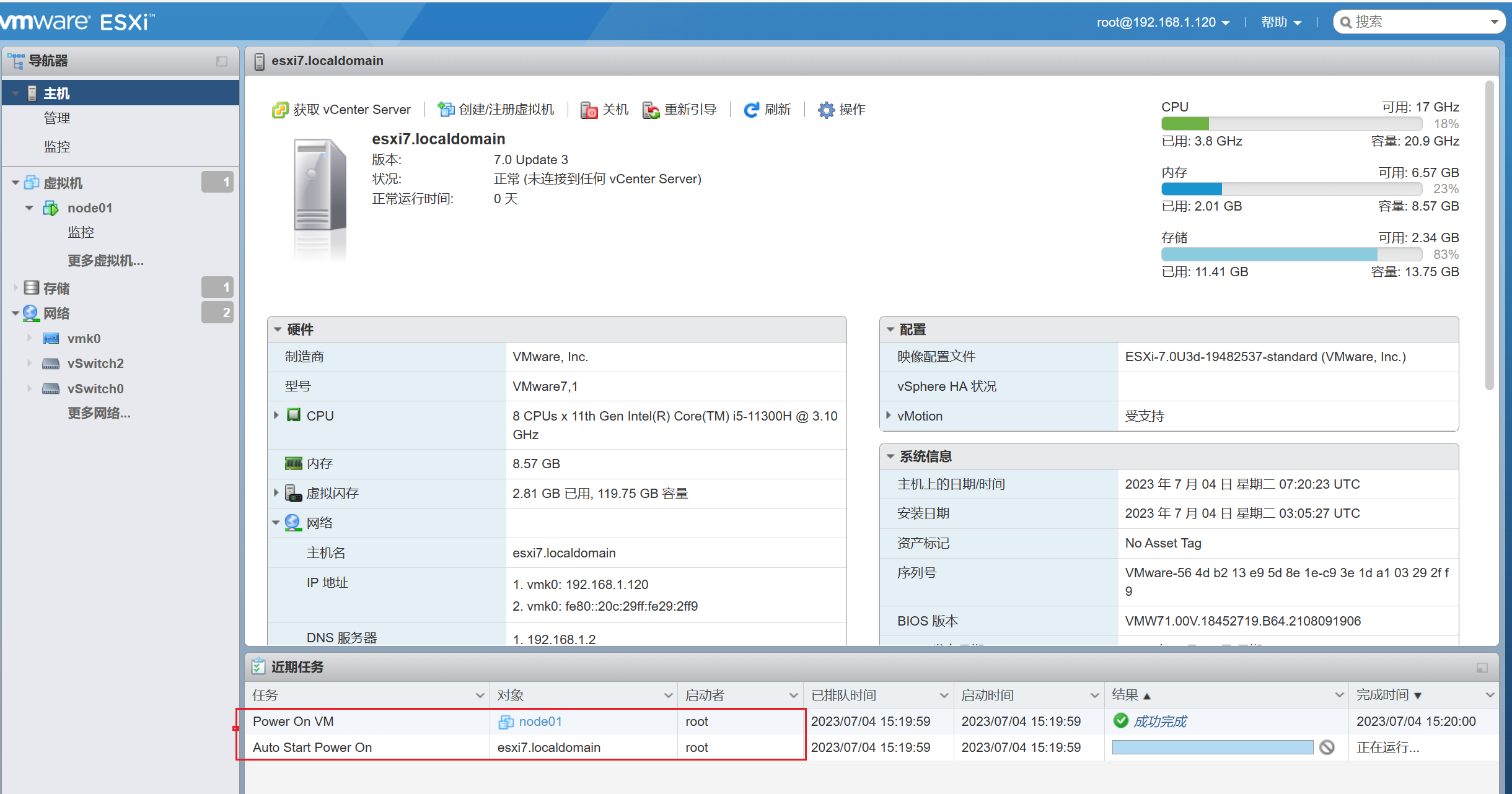Open the node01 link in recent tasks
The image size is (1512, 794).
click(540, 722)
